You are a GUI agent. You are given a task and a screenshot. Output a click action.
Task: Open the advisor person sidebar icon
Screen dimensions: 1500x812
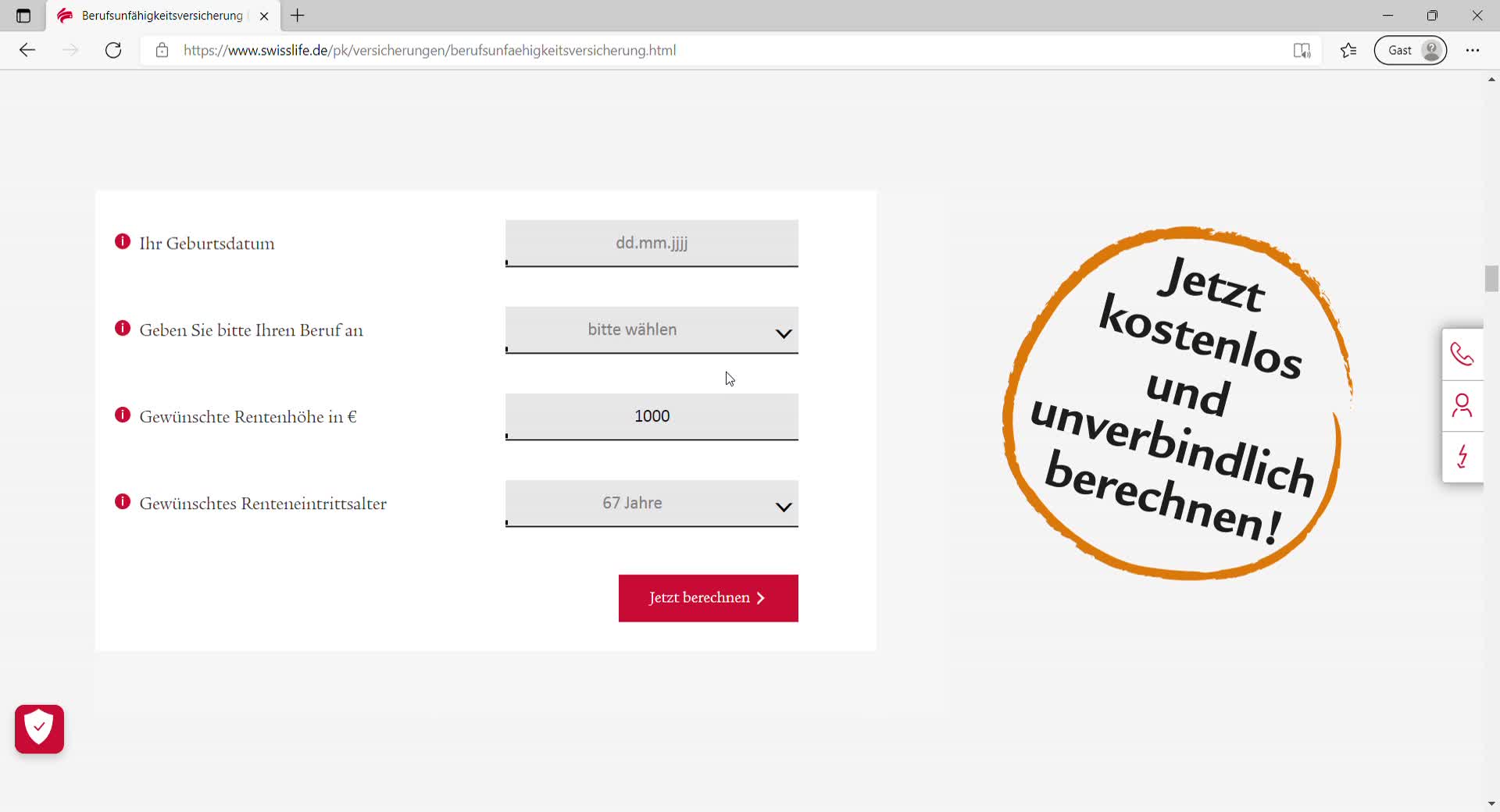click(x=1462, y=406)
